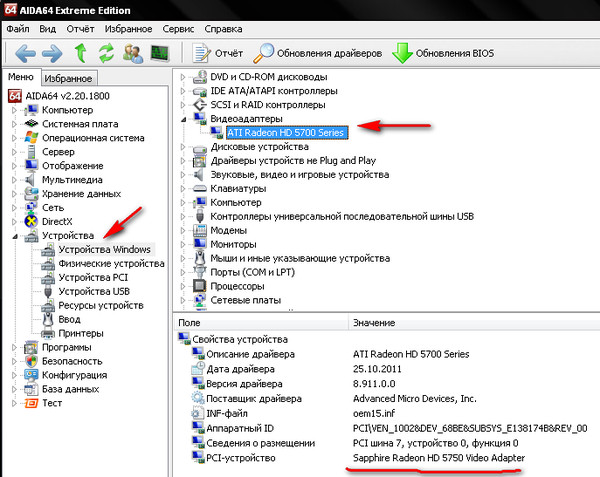Image resolution: width=600 pixels, height=477 pixels.
Task: Expand DVD и CD-ROM дисководы
Action: coord(183,77)
